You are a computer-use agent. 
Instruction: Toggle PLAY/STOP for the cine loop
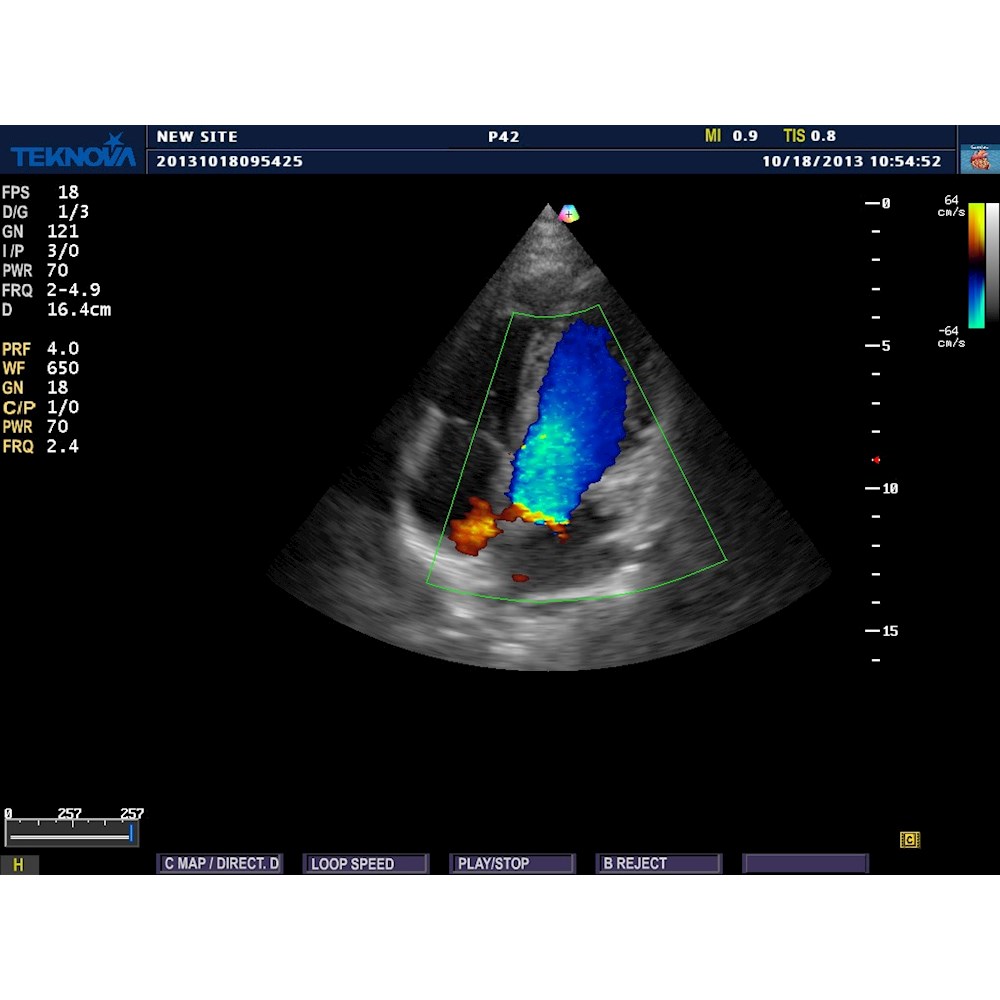[x=512, y=863]
